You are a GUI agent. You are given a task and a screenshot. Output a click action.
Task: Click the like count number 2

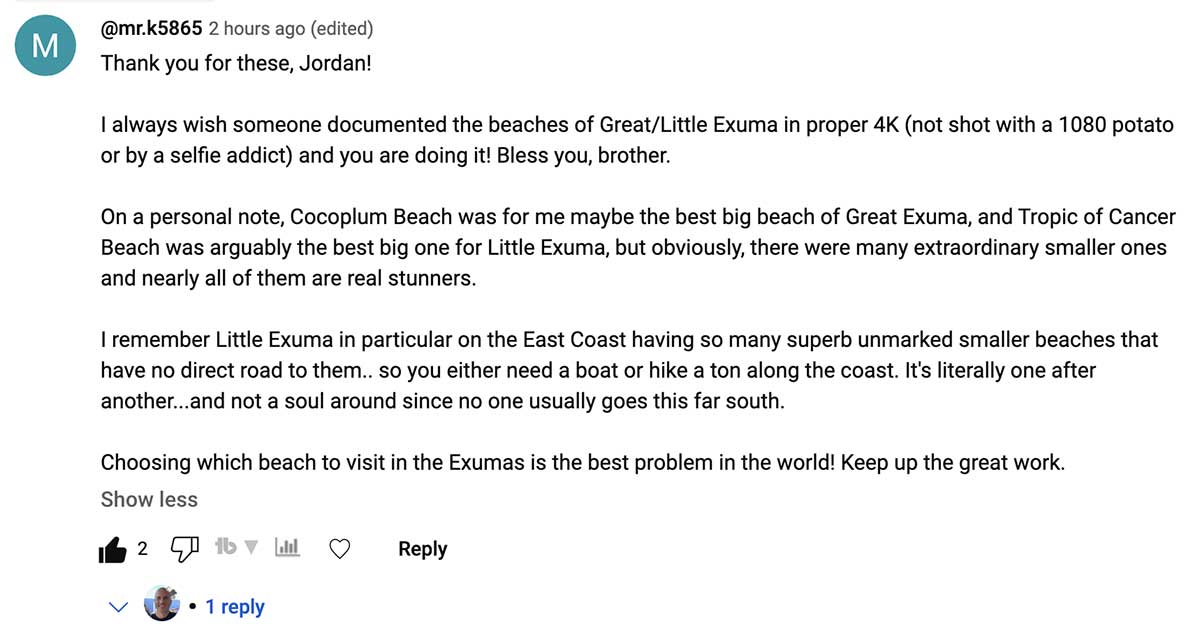[x=143, y=548]
